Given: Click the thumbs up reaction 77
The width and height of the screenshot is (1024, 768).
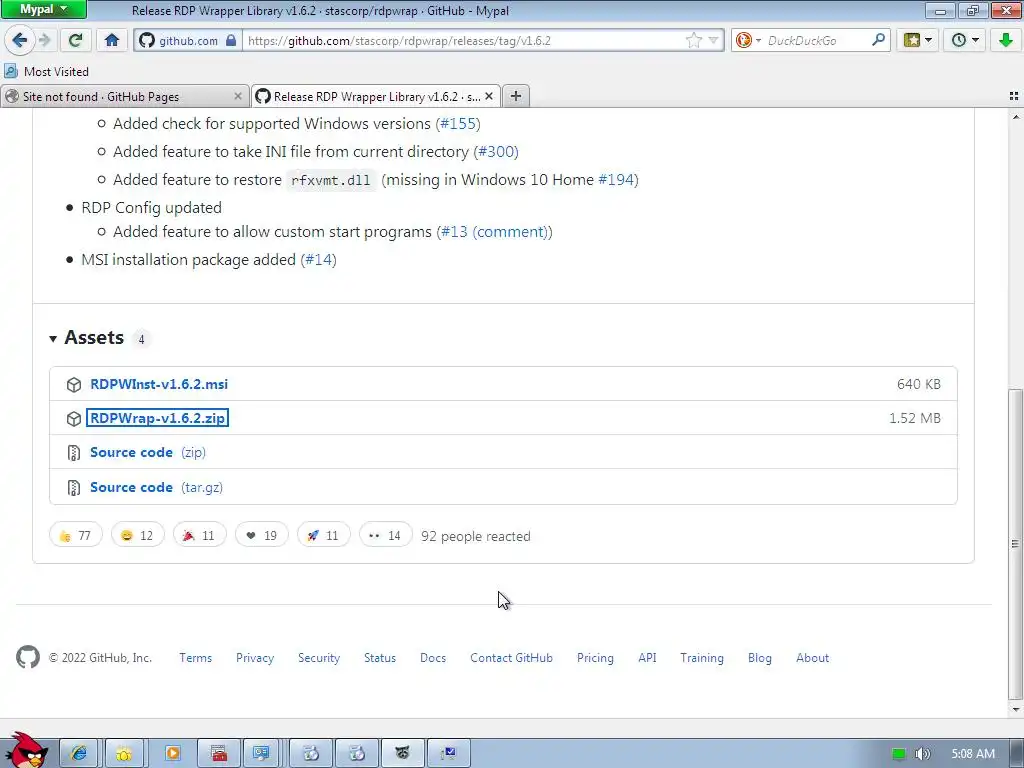Looking at the screenshot, I should tap(76, 536).
